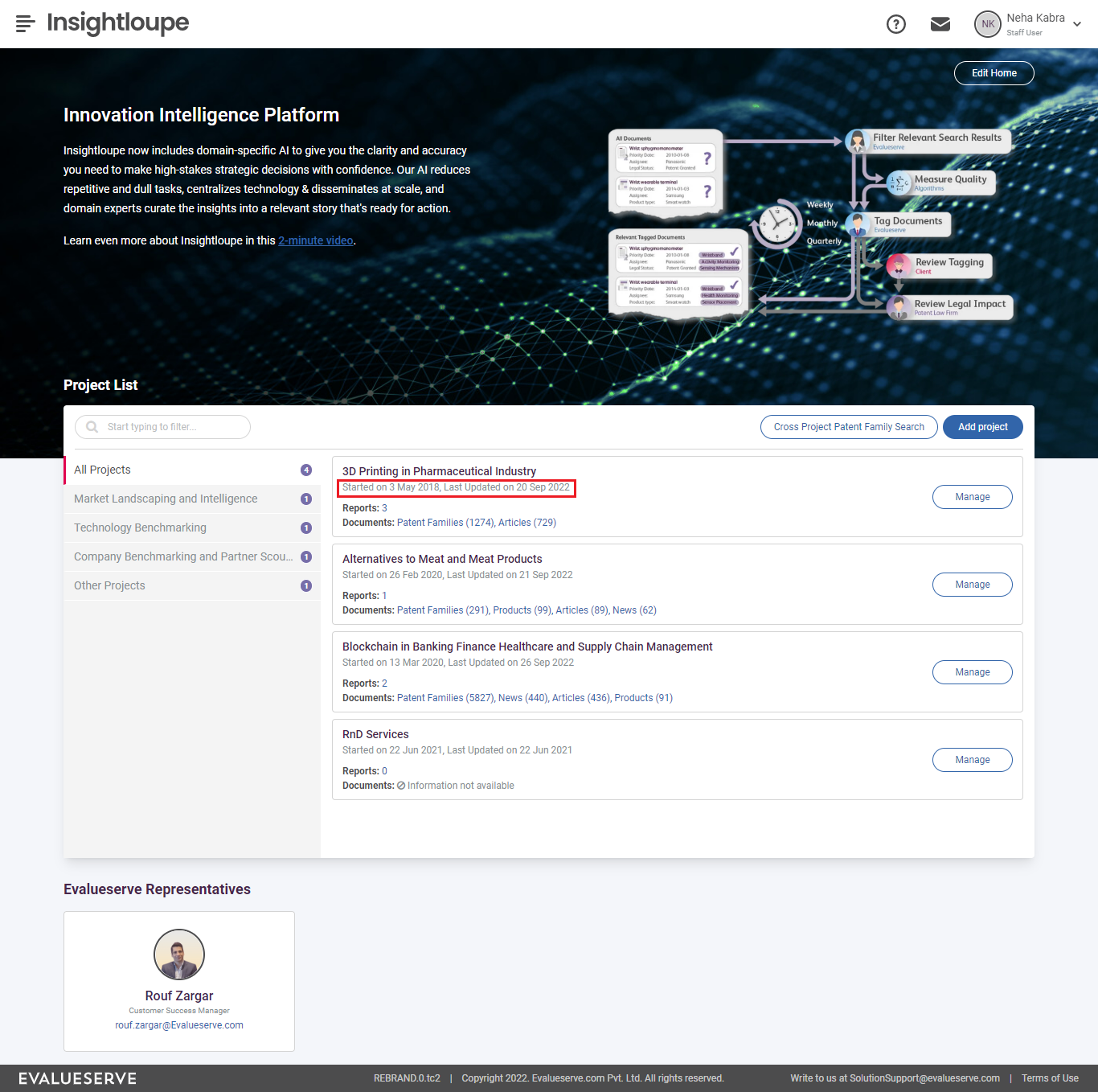Open Cross Project Patent Family Search
The image size is (1098, 1092).
click(x=849, y=427)
